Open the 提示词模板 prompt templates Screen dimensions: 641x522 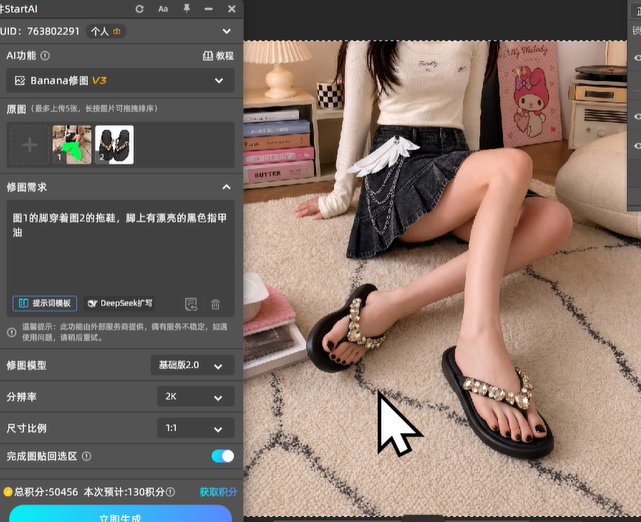(45, 303)
